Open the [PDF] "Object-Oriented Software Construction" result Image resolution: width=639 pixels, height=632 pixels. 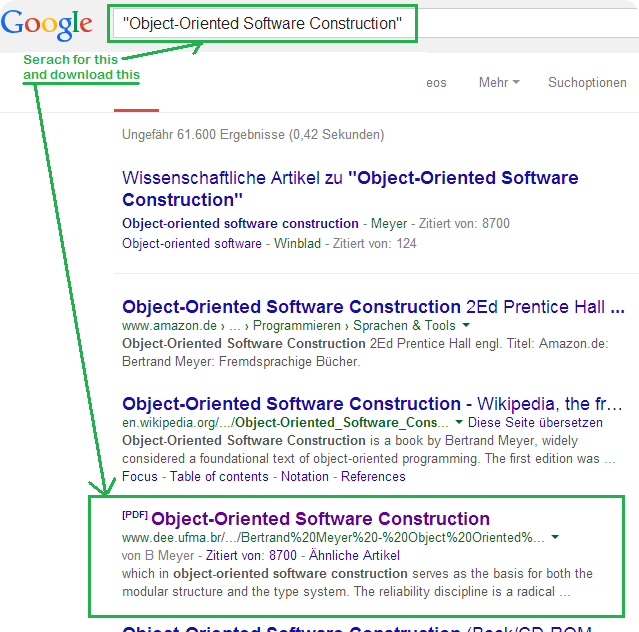320,519
